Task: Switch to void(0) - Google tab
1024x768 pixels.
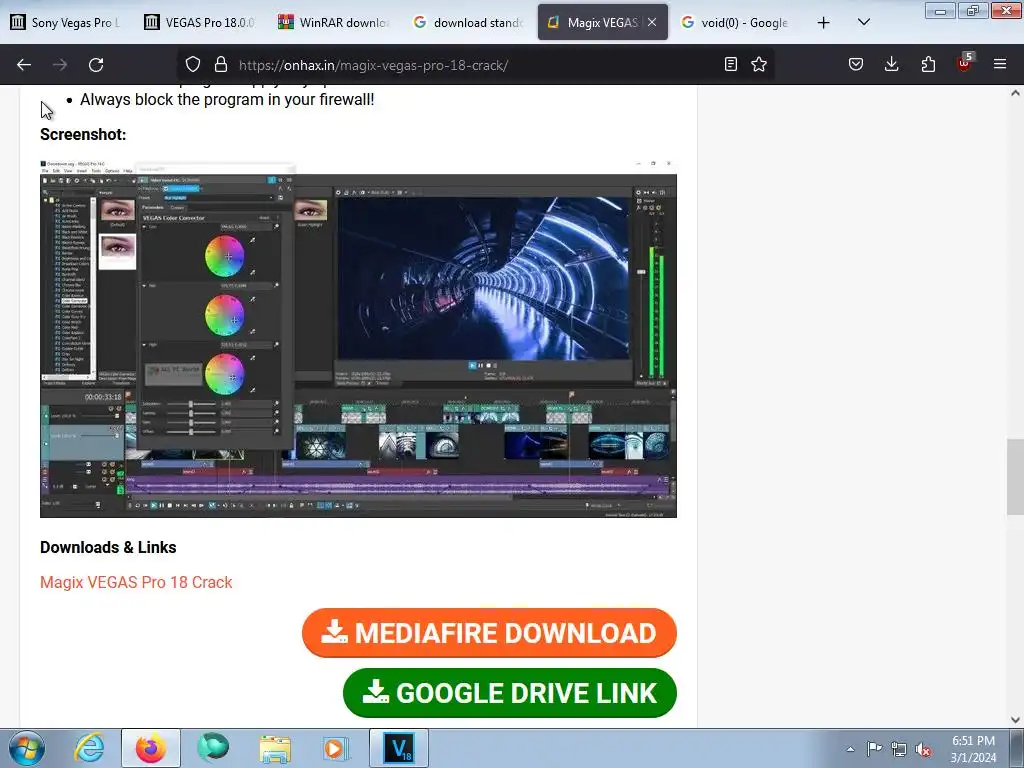Action: [x=735, y=22]
